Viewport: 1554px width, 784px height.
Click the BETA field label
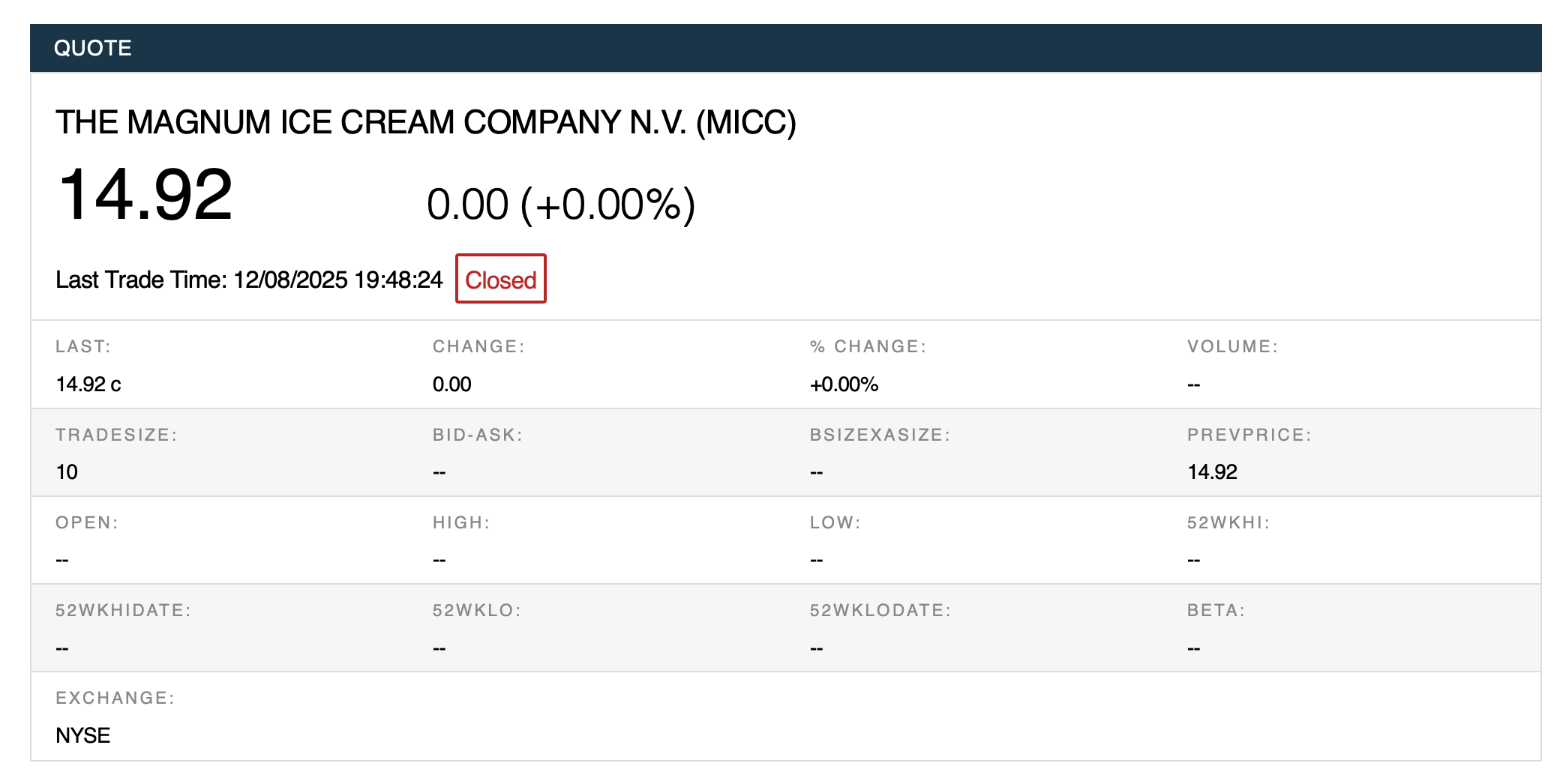[x=1216, y=610]
